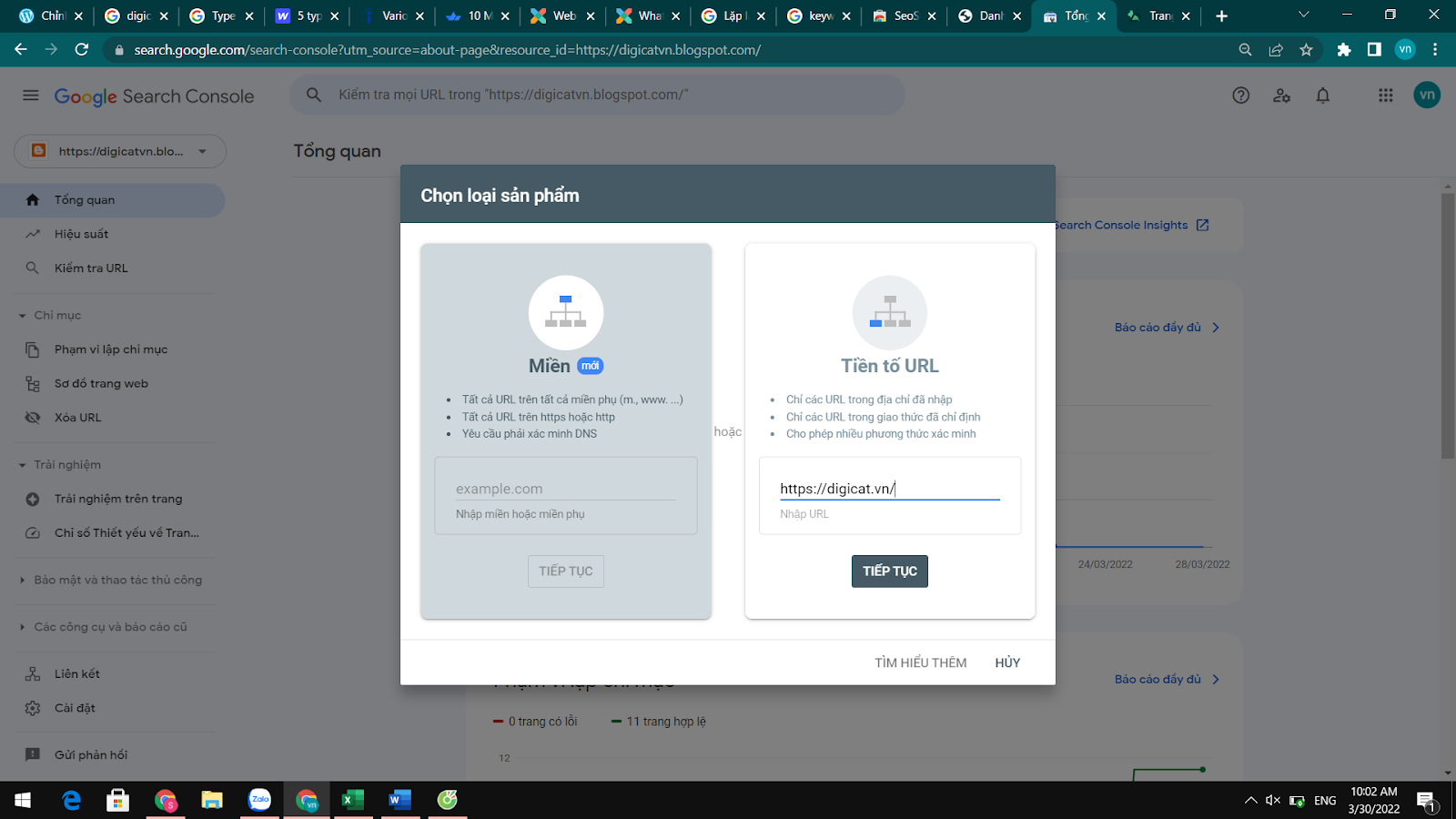Click the page vertical scrollbar thumb
Screen dimensions: 1456x819
1448,326
